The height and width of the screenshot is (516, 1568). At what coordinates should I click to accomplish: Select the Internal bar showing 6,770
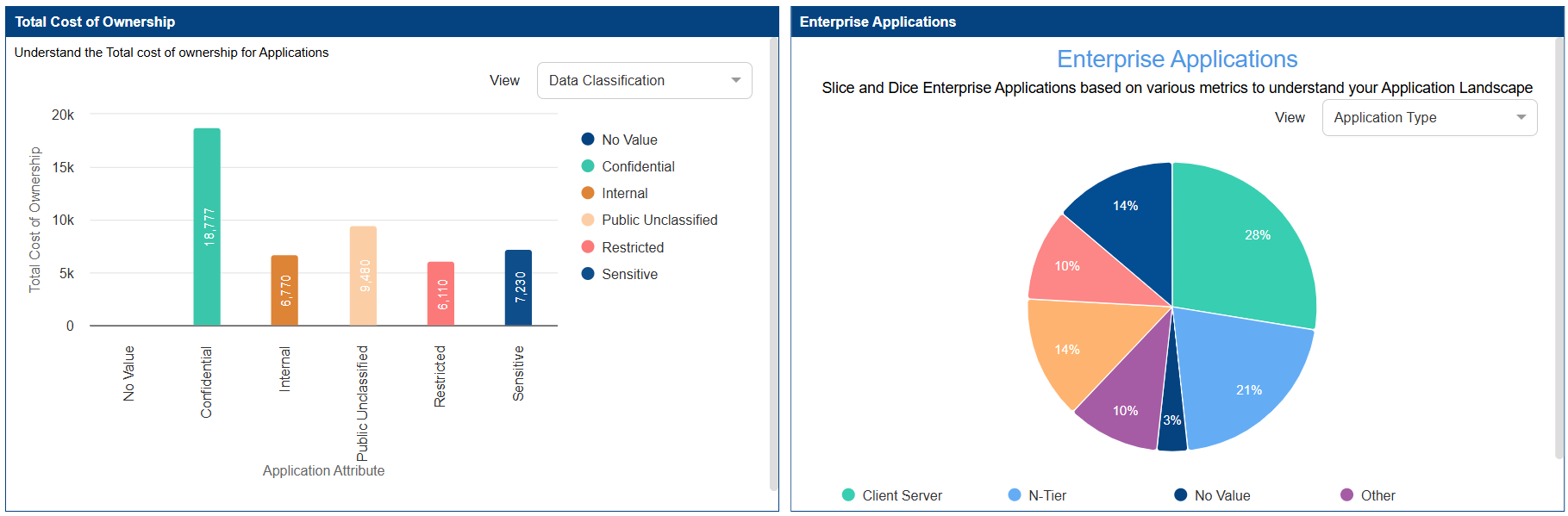tap(284, 290)
